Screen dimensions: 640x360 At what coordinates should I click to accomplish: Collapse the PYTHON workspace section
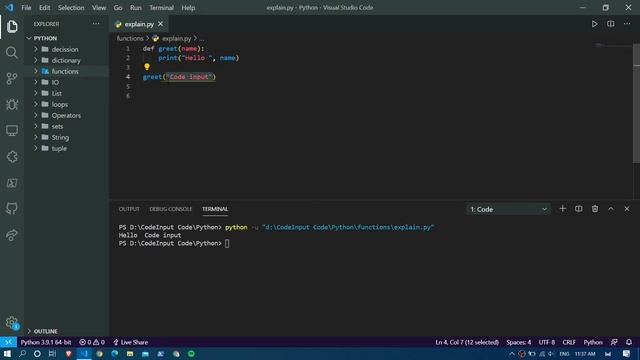[67, 38]
